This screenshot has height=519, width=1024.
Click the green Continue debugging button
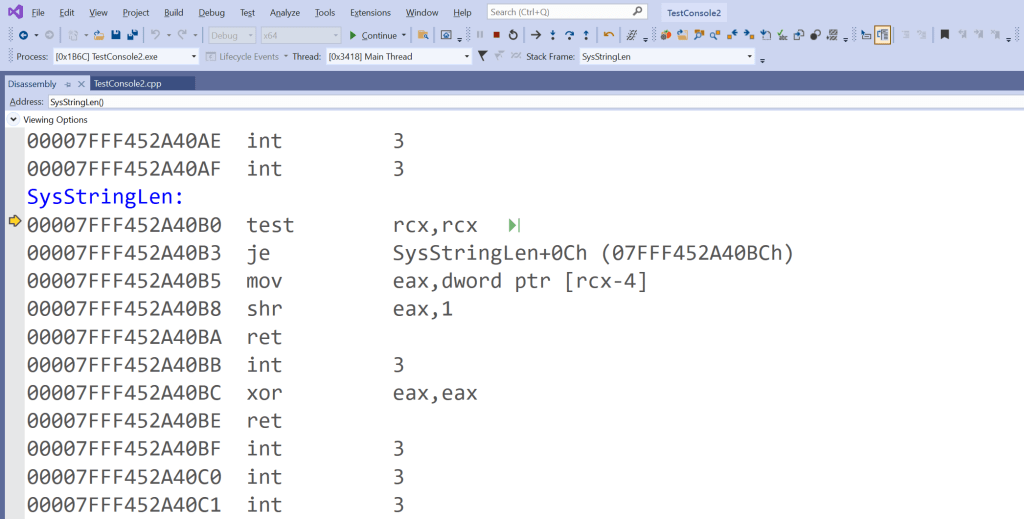coord(373,35)
